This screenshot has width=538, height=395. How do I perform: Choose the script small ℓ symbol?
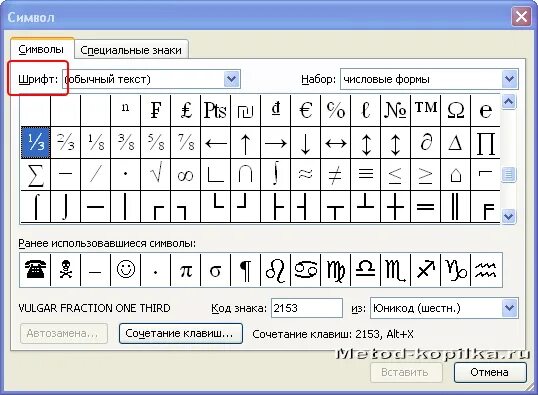(366, 111)
